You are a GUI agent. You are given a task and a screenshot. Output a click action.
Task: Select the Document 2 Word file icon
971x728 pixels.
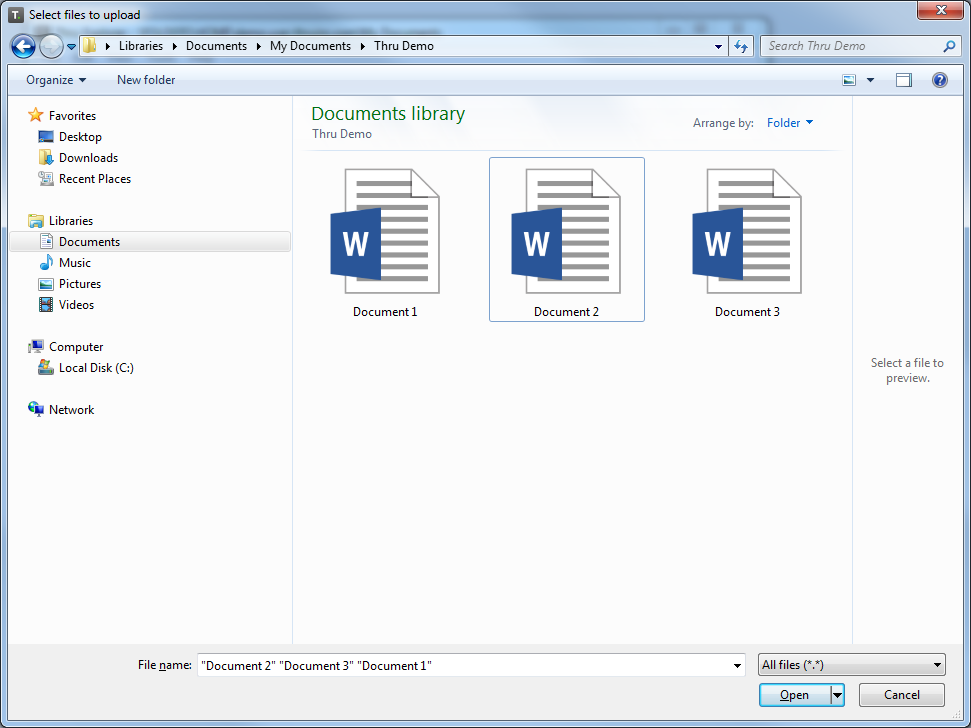566,231
